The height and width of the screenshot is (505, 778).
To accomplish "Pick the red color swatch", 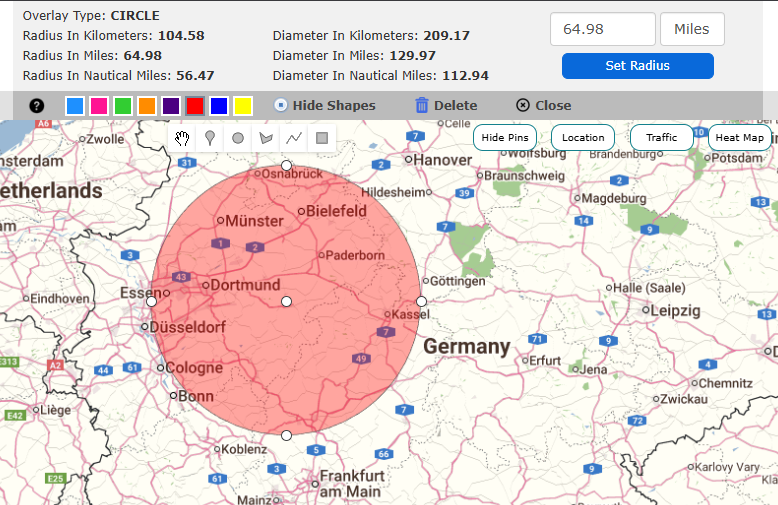I will (195, 106).
